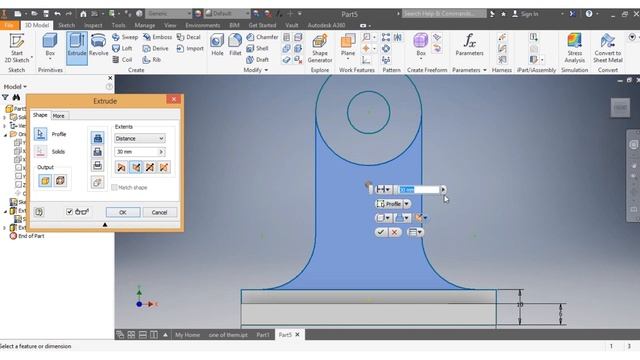This screenshot has width=640, height=360.
Task: Choose the Loft feature
Action: (122, 48)
